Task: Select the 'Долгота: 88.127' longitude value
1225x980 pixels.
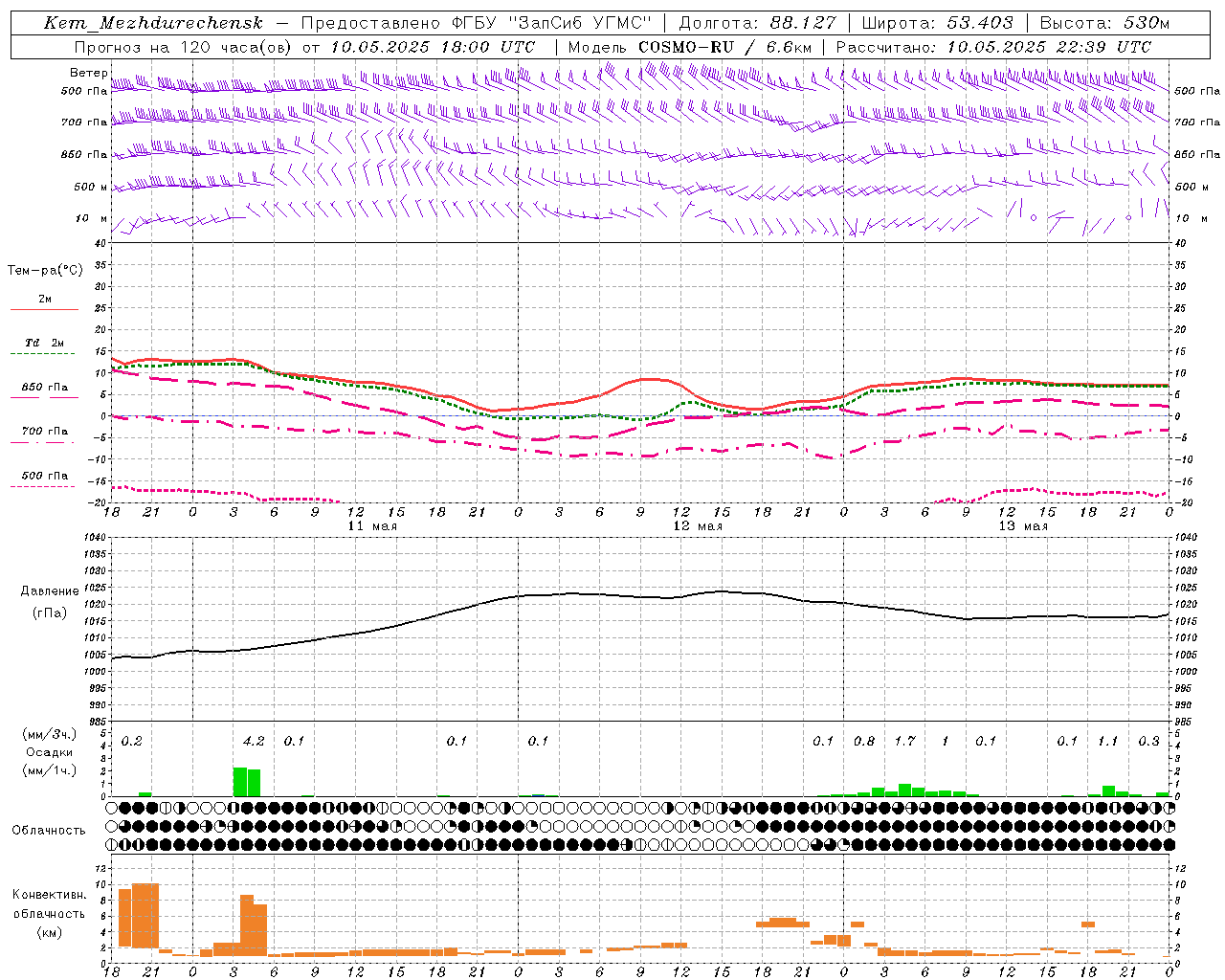Action: pos(757,23)
